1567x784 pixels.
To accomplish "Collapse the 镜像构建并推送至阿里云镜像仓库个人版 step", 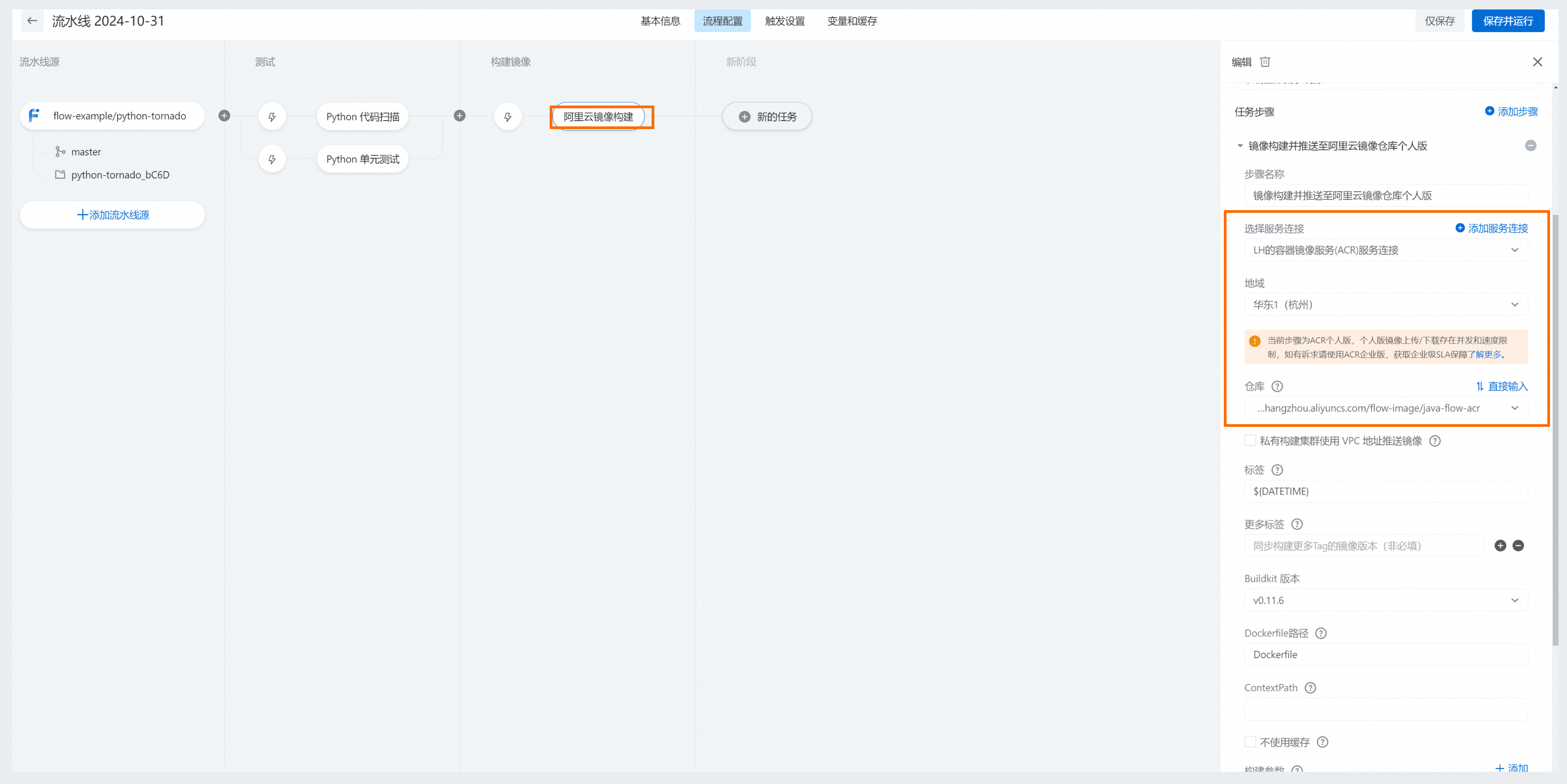I will coord(1240,145).
